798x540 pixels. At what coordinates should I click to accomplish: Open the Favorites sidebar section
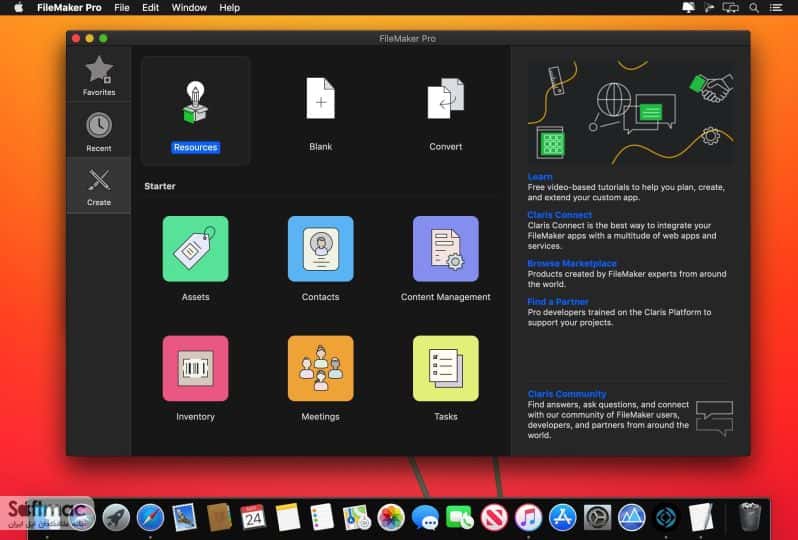(x=99, y=75)
